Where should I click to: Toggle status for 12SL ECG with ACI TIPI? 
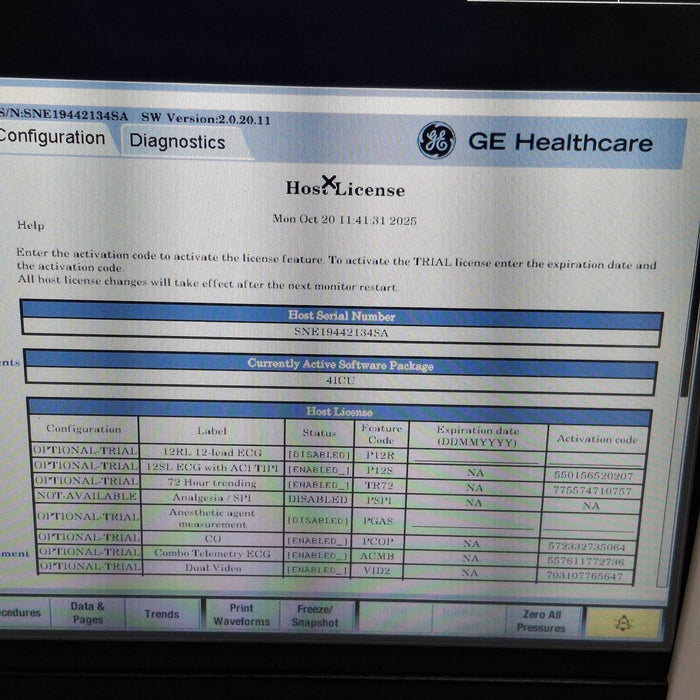click(x=318, y=470)
